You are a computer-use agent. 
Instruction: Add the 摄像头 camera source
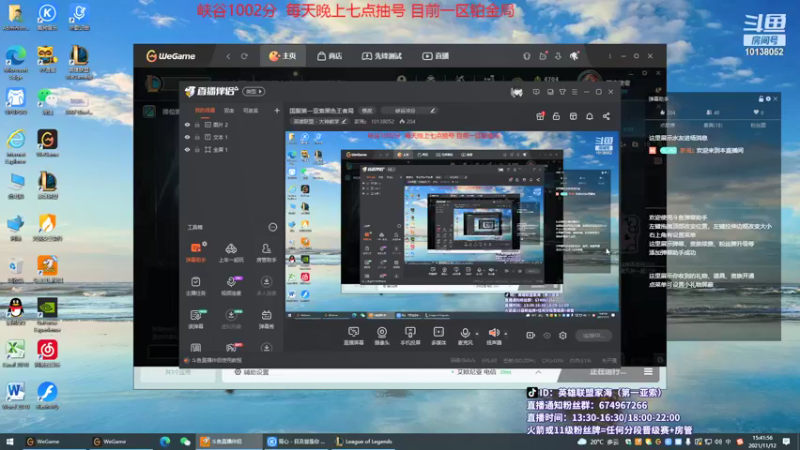tap(382, 336)
